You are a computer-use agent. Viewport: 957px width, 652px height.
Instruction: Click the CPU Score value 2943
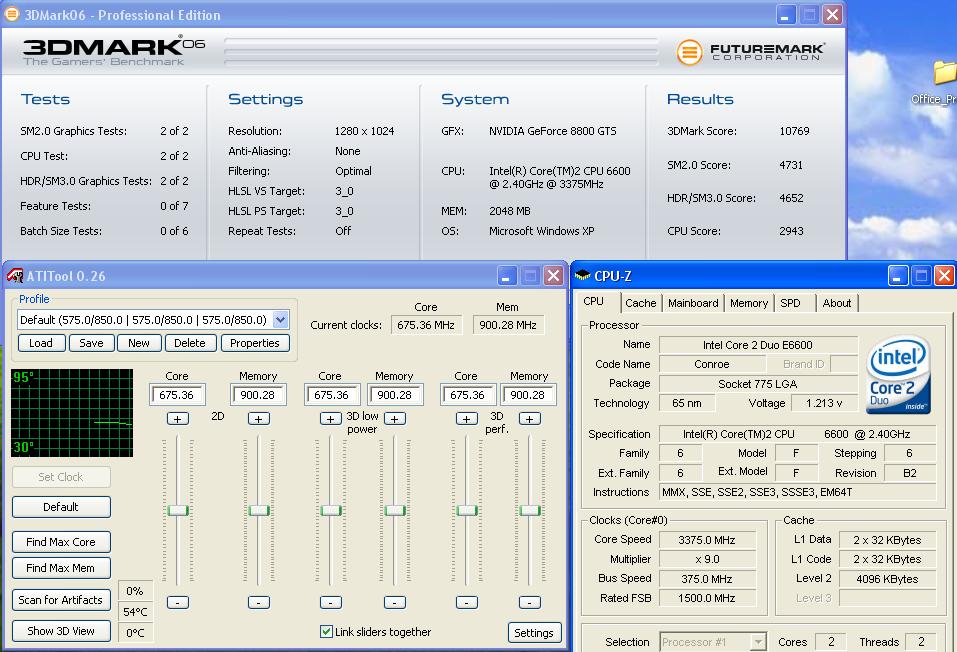[x=792, y=231]
